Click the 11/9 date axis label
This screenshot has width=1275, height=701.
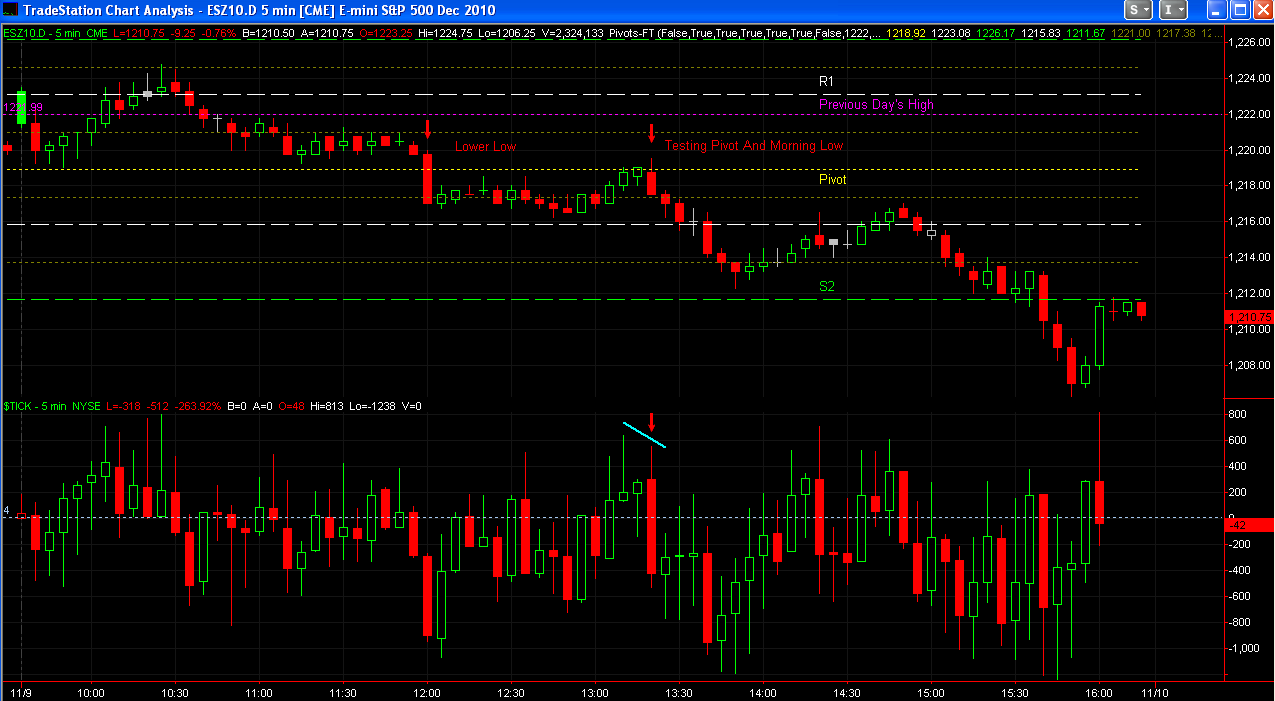21,691
